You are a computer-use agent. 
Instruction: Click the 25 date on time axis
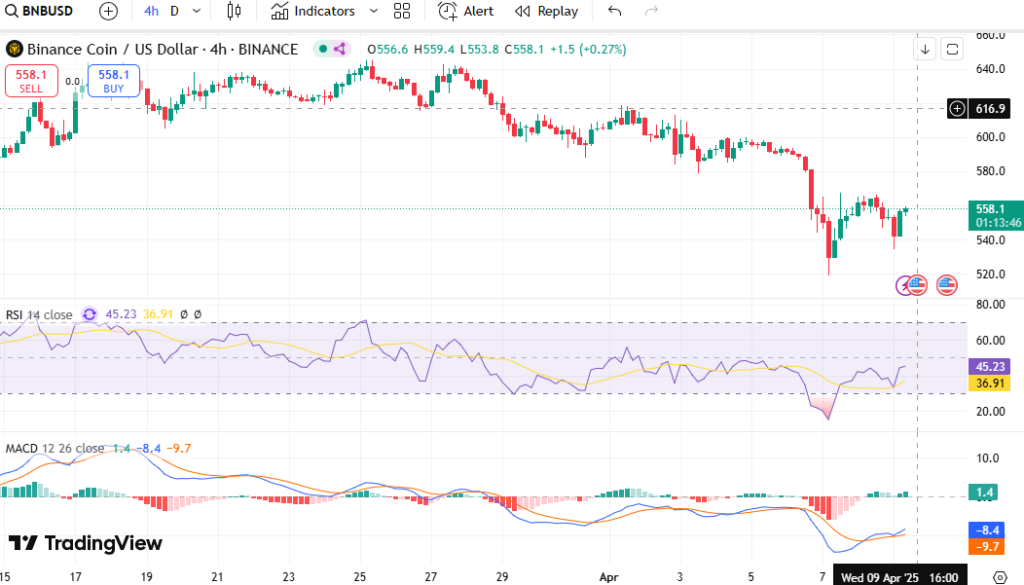pyautogui.click(x=360, y=577)
